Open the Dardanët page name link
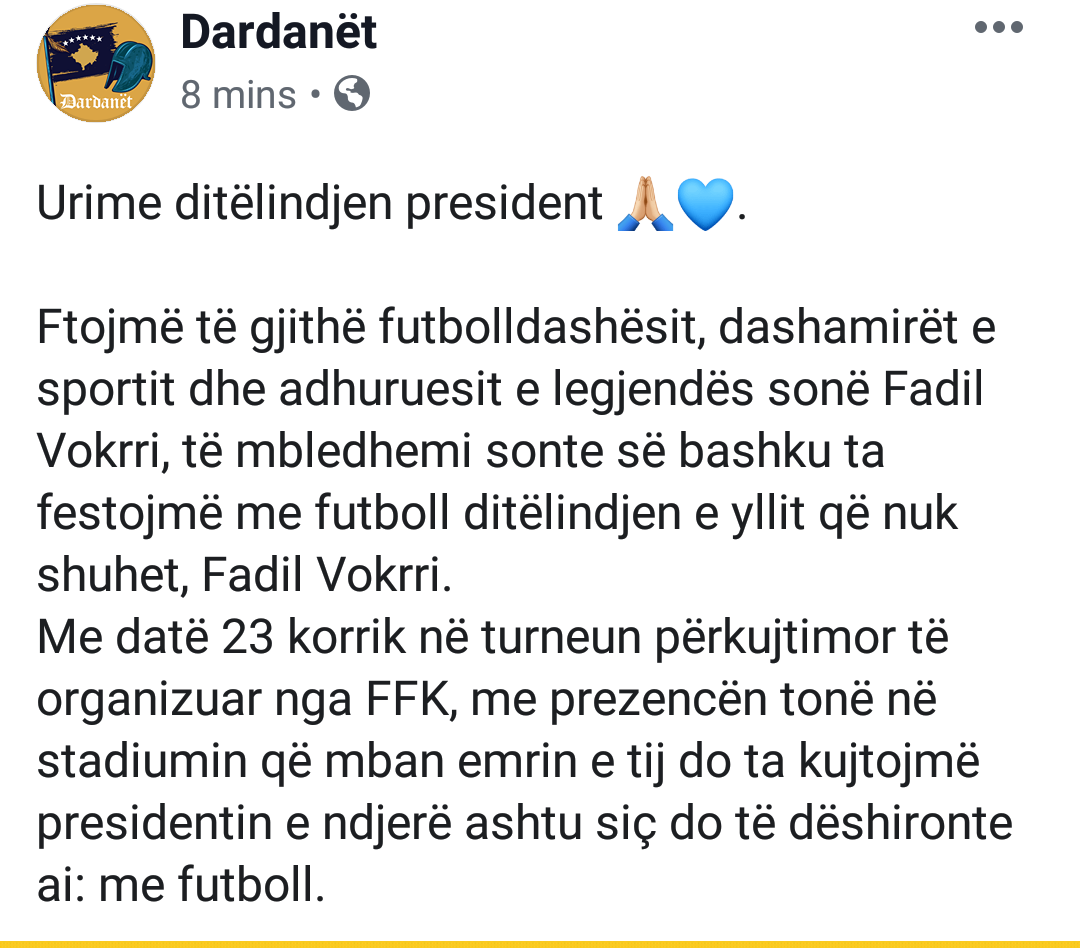The width and height of the screenshot is (1080, 948). (279, 32)
